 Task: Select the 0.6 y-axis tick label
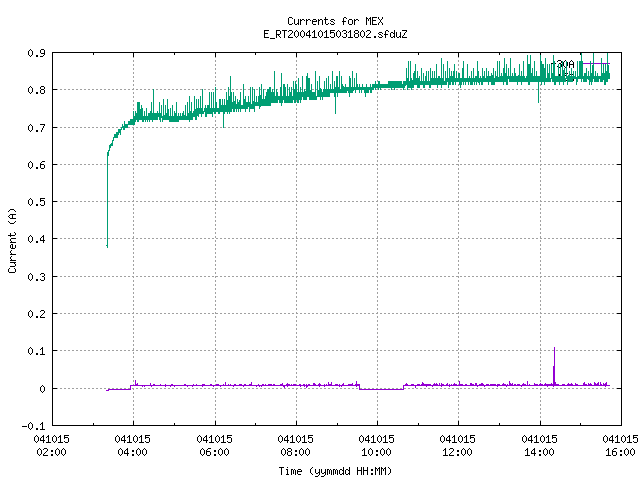(36, 165)
